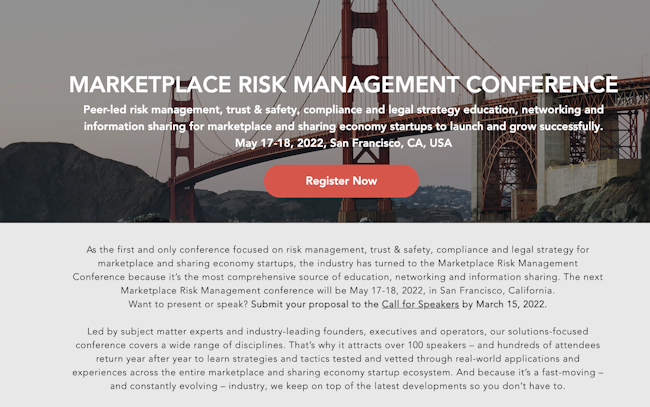Click the 'return year after year to learn' line
The image size is (650, 407).
338,359
